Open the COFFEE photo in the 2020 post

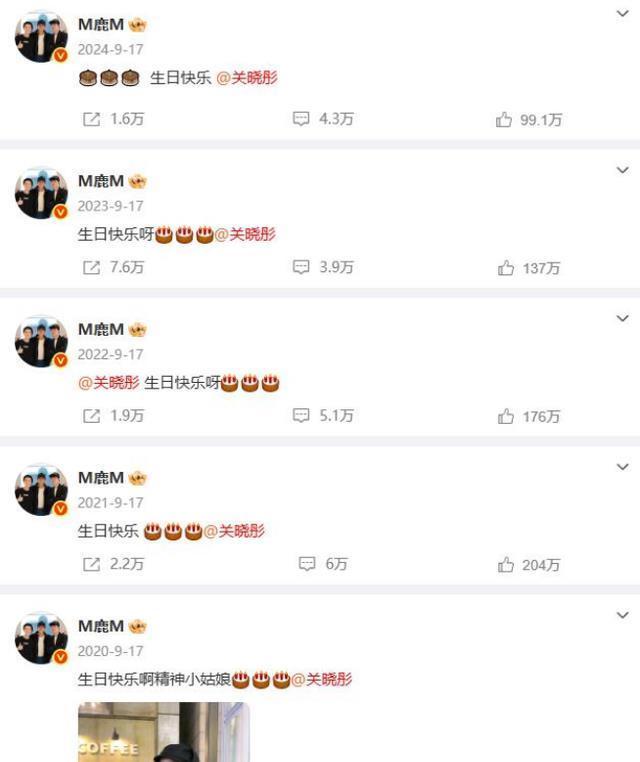pyautogui.click(x=163, y=732)
